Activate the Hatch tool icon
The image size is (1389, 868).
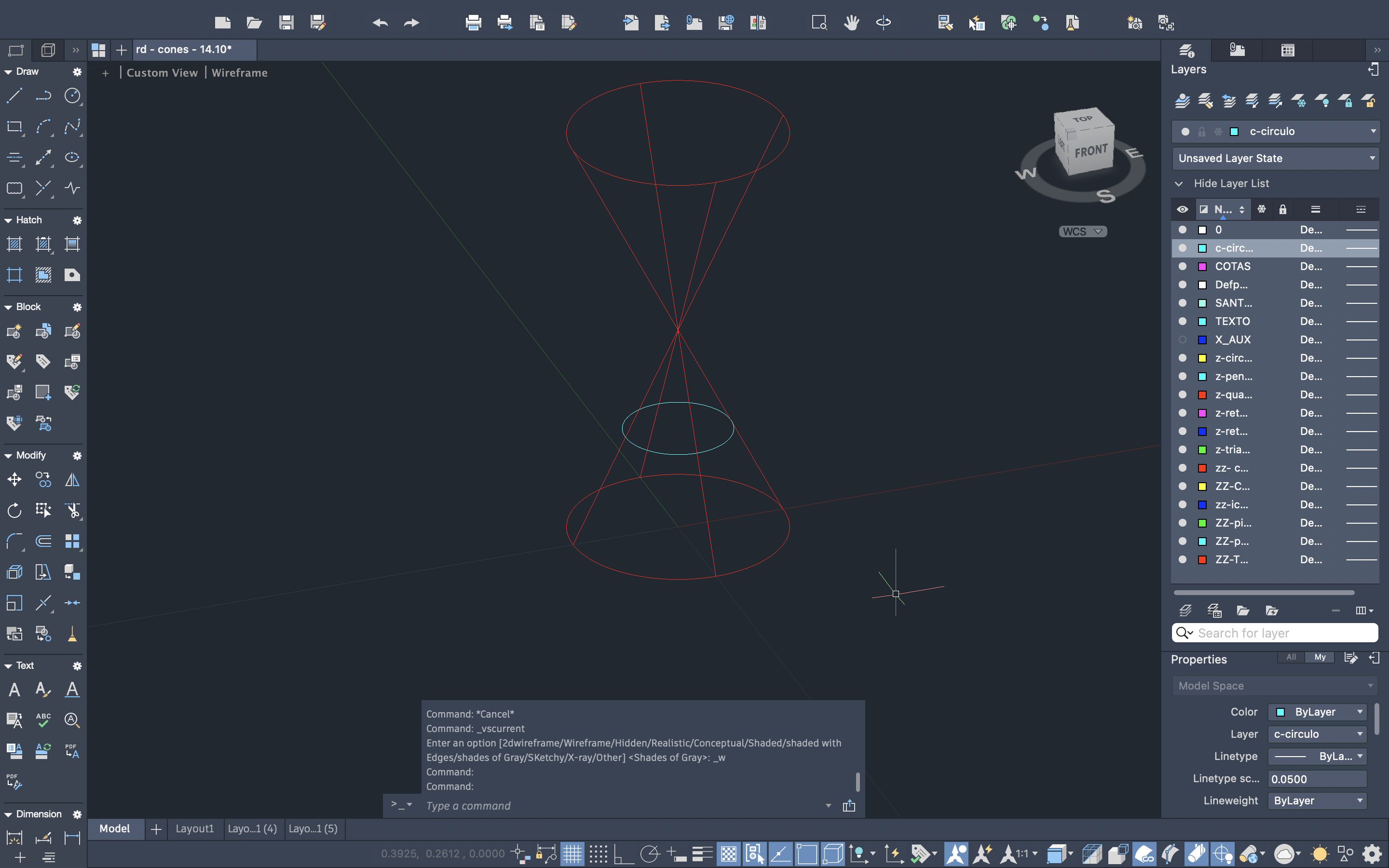(x=14, y=244)
